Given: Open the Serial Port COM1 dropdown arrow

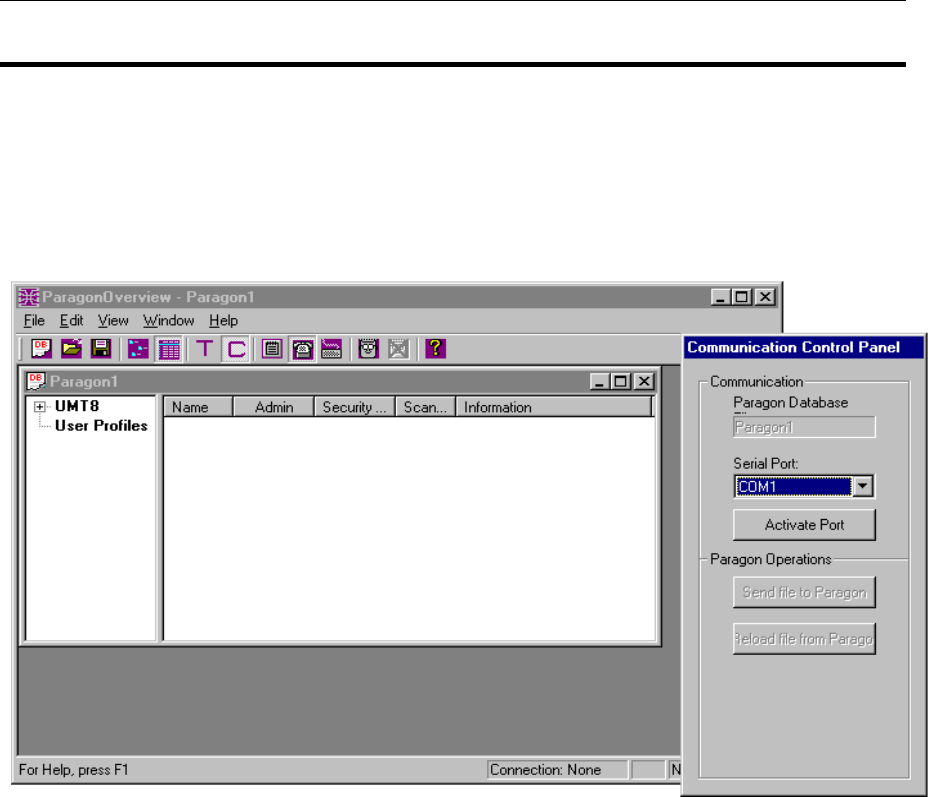Looking at the screenshot, I should (863, 486).
